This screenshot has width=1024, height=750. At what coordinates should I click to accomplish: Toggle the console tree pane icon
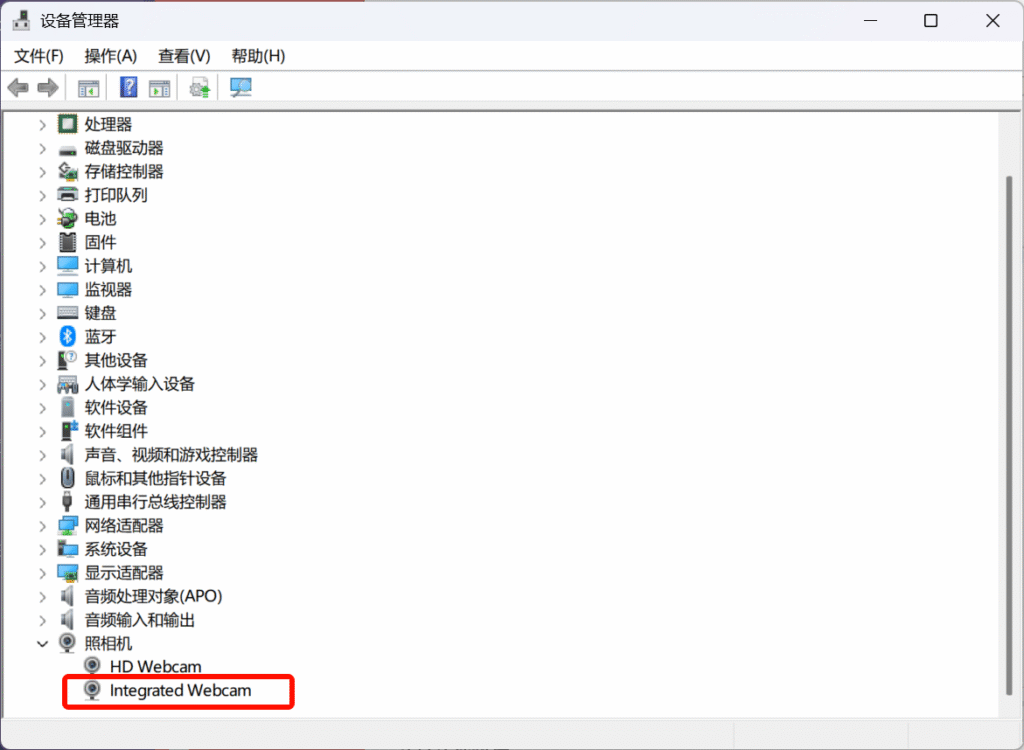[89, 88]
